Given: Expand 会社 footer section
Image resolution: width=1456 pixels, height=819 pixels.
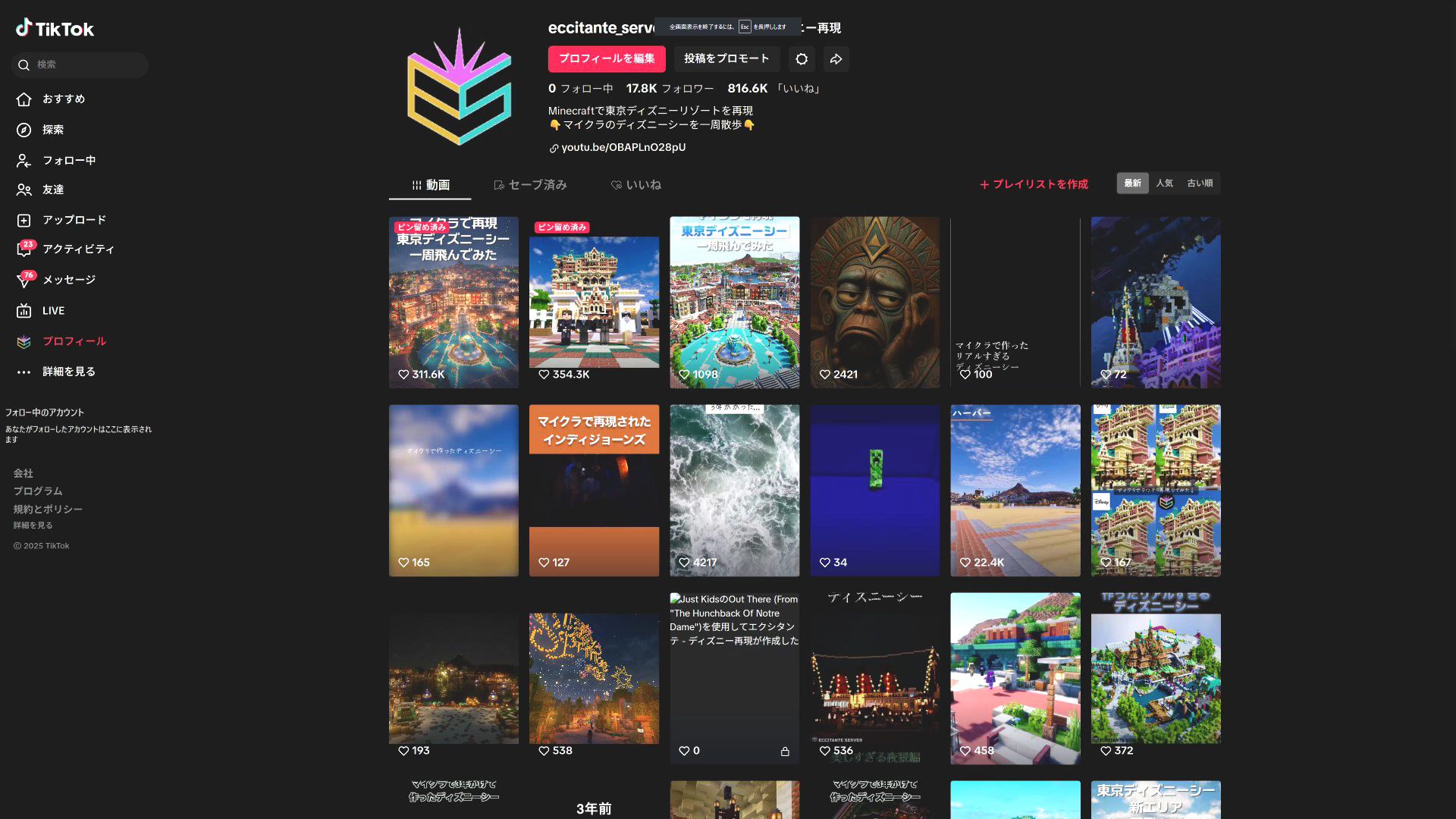Looking at the screenshot, I should [x=23, y=473].
